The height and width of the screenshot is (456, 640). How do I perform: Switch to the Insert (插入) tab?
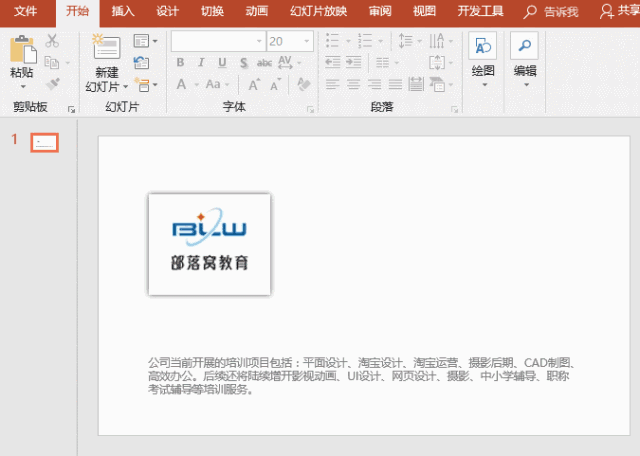pyautogui.click(x=123, y=11)
